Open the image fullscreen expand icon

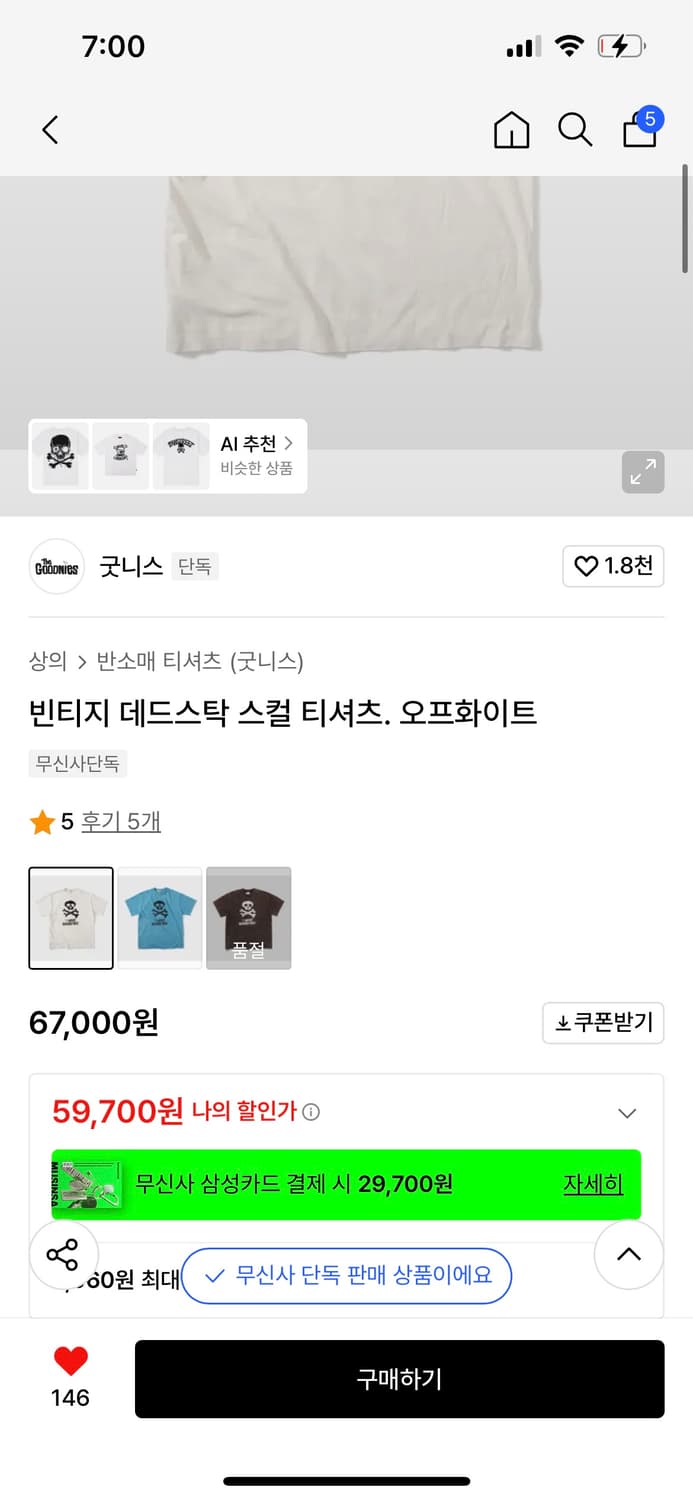pos(643,472)
